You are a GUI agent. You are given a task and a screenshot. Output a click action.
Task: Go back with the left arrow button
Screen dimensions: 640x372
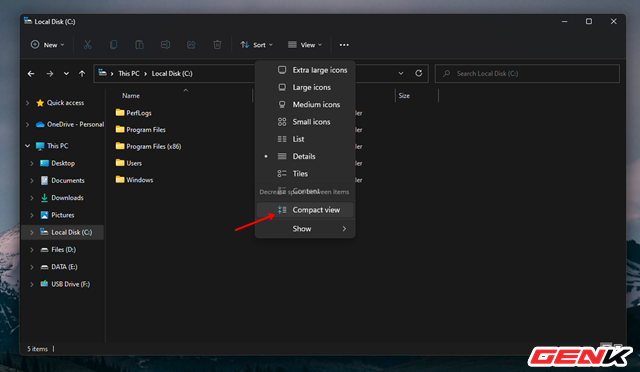point(31,74)
